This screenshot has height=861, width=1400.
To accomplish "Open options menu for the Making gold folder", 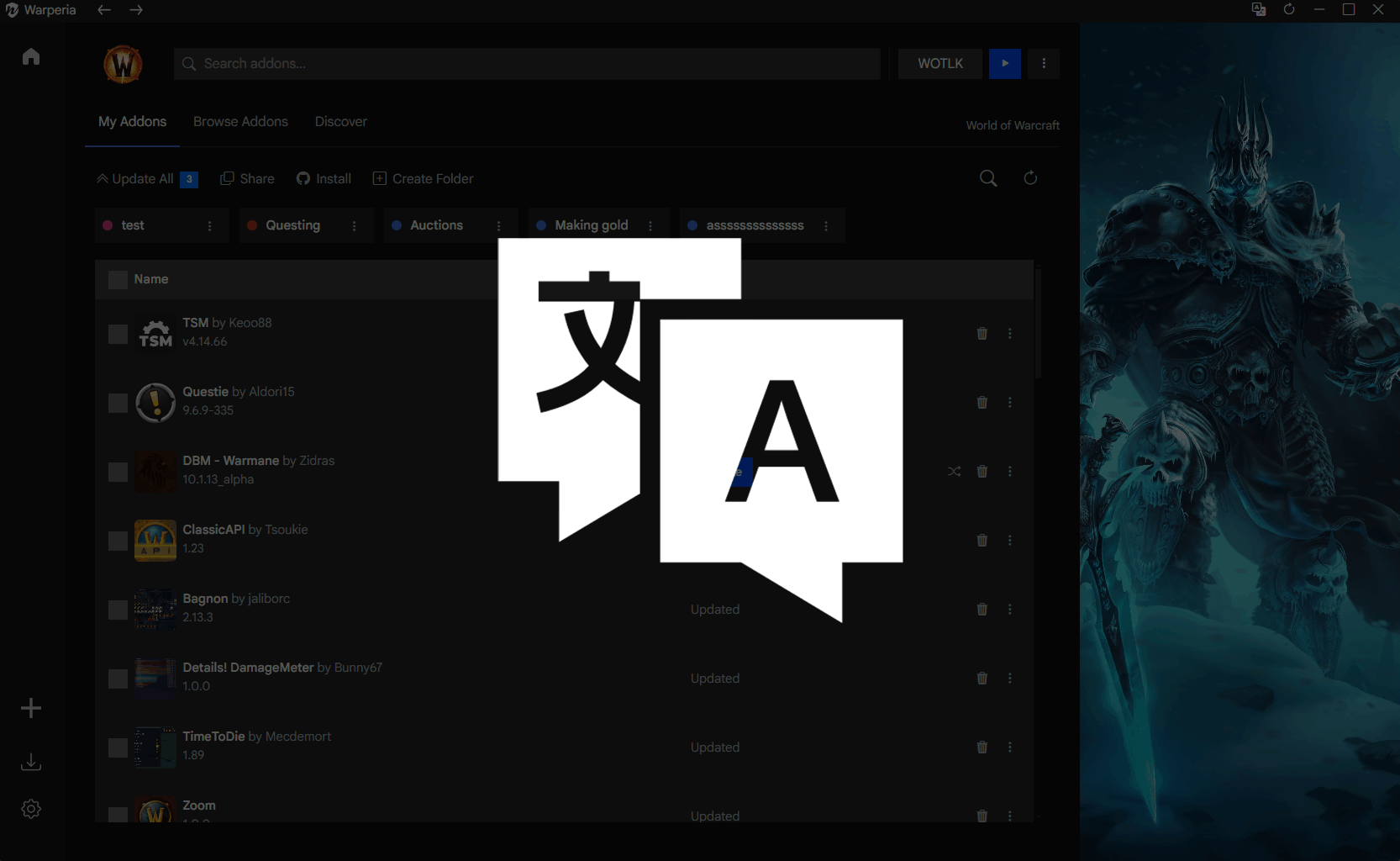I will coord(650,226).
